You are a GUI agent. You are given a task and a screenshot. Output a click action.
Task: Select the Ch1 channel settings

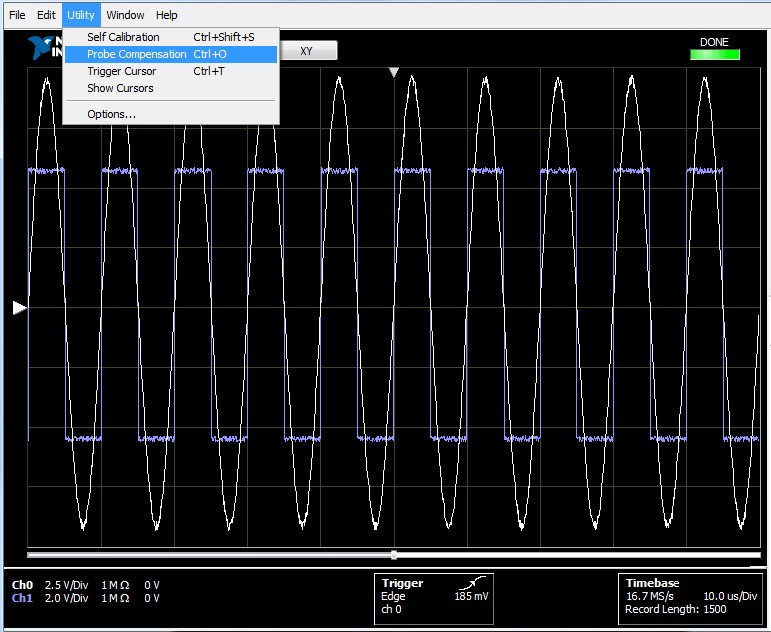pyautogui.click(x=22, y=598)
